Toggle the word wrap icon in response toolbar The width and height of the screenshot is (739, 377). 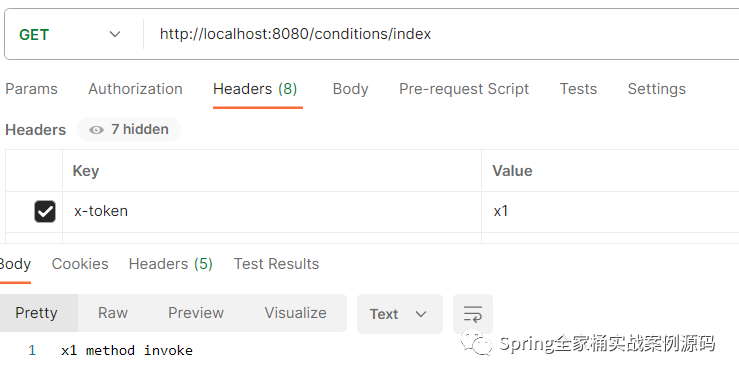[x=473, y=314]
